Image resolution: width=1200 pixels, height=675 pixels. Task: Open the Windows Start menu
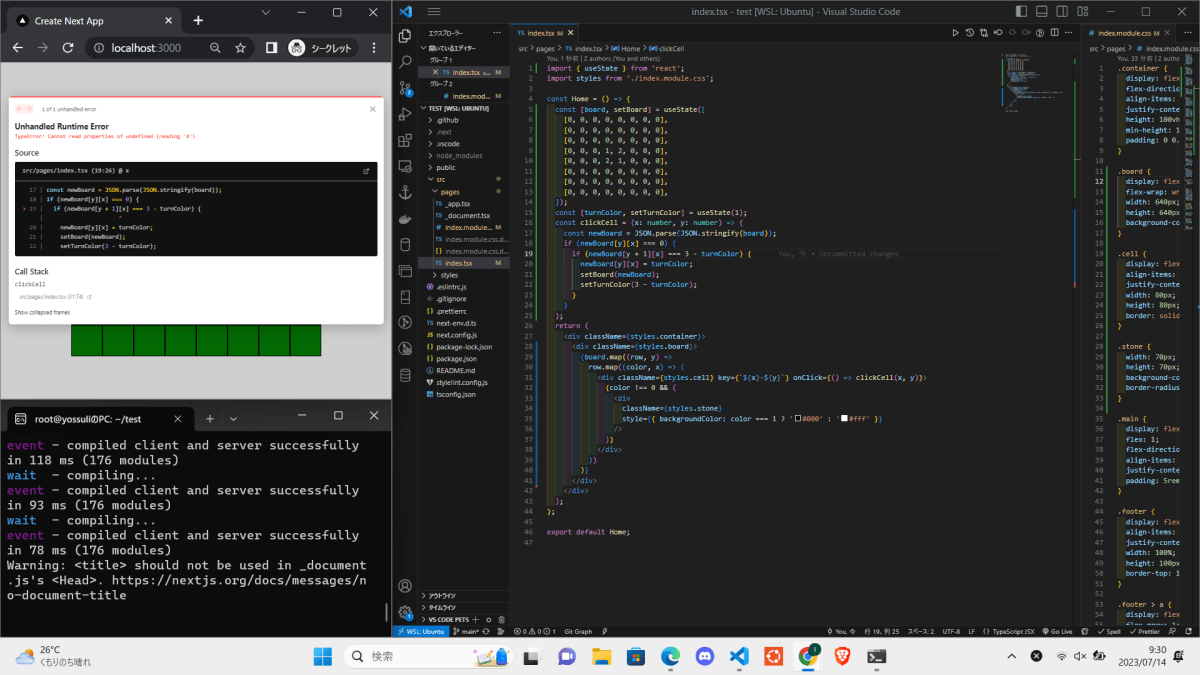coord(323,656)
